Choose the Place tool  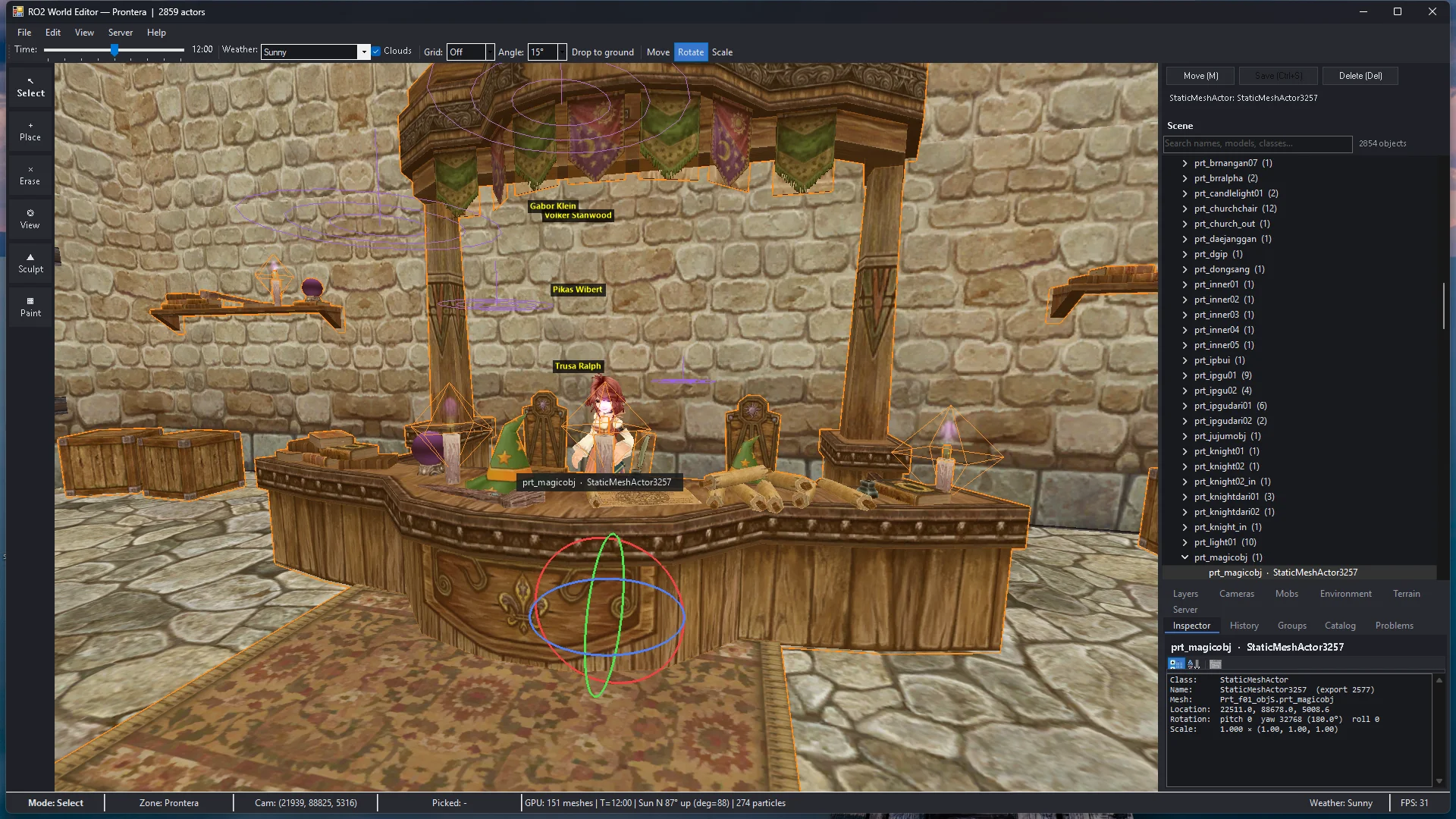click(30, 131)
